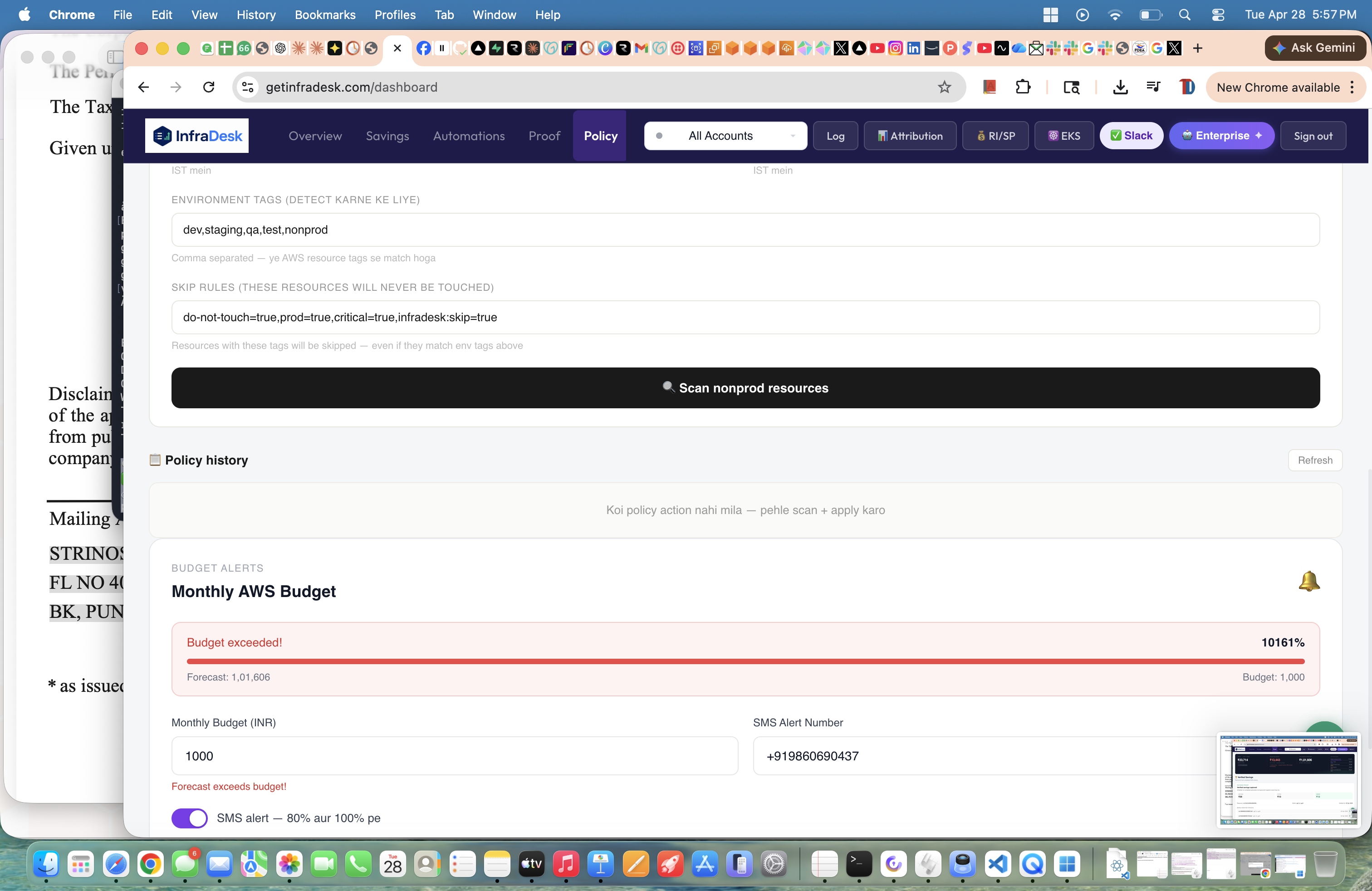Open the Attribution view

tap(910, 136)
